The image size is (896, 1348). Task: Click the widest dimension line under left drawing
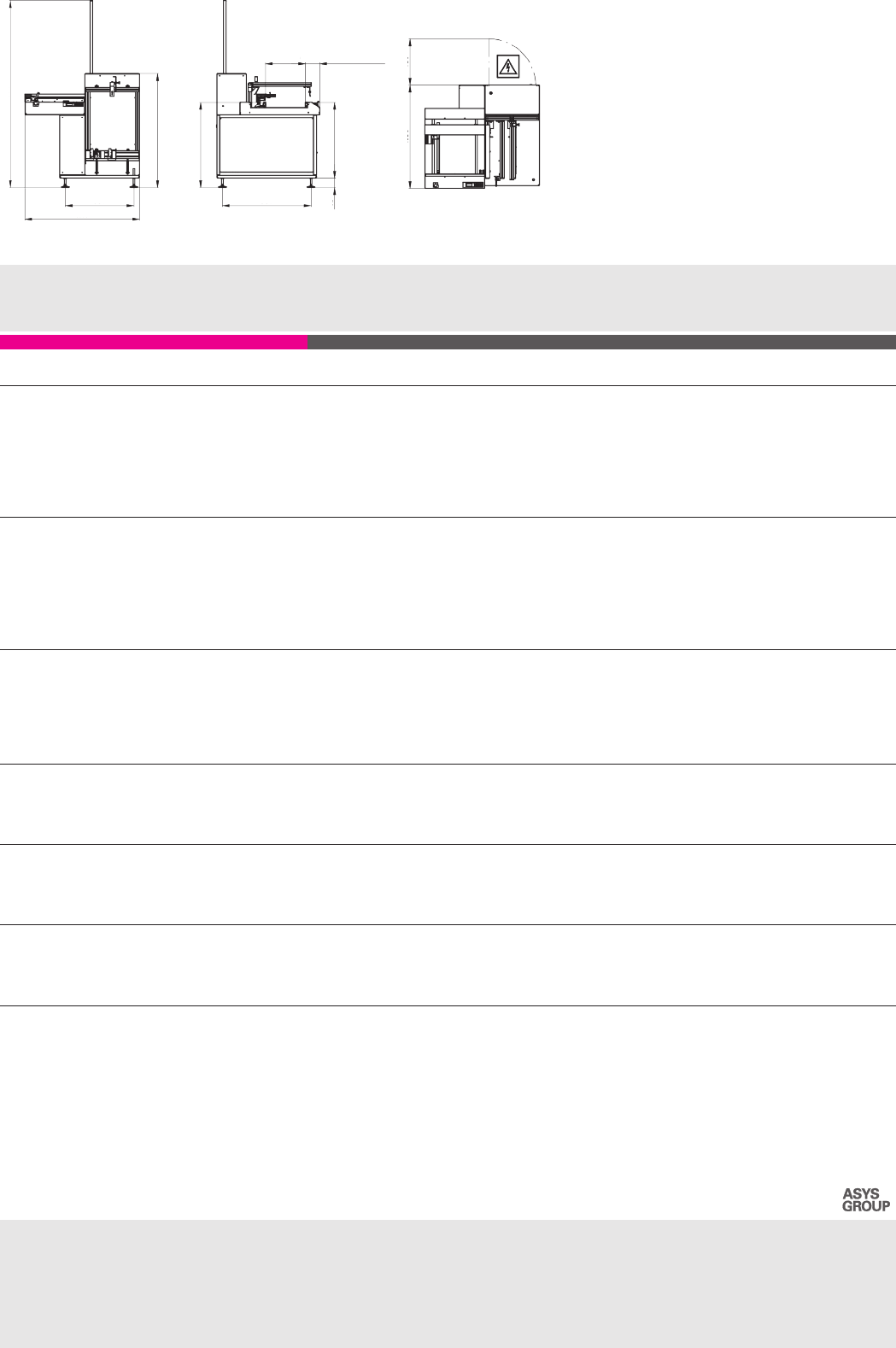tap(82, 220)
